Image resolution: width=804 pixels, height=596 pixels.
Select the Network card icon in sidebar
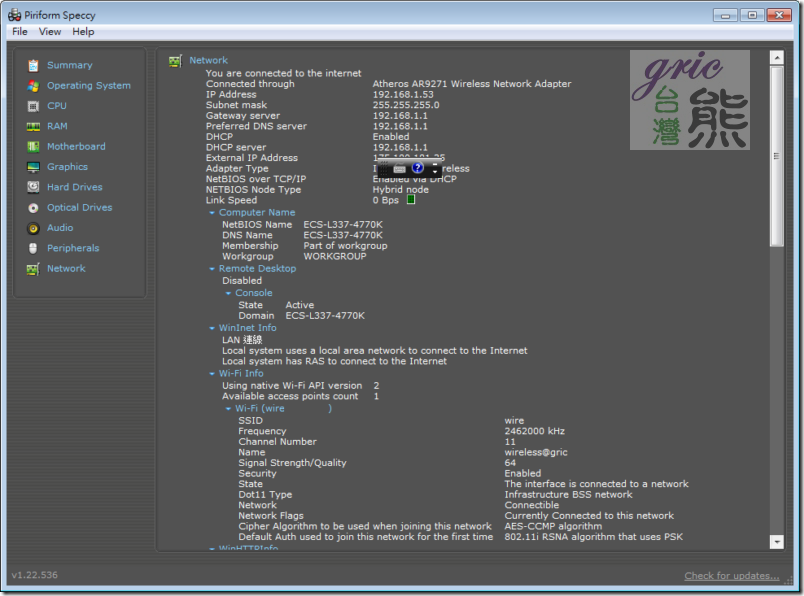[33, 269]
